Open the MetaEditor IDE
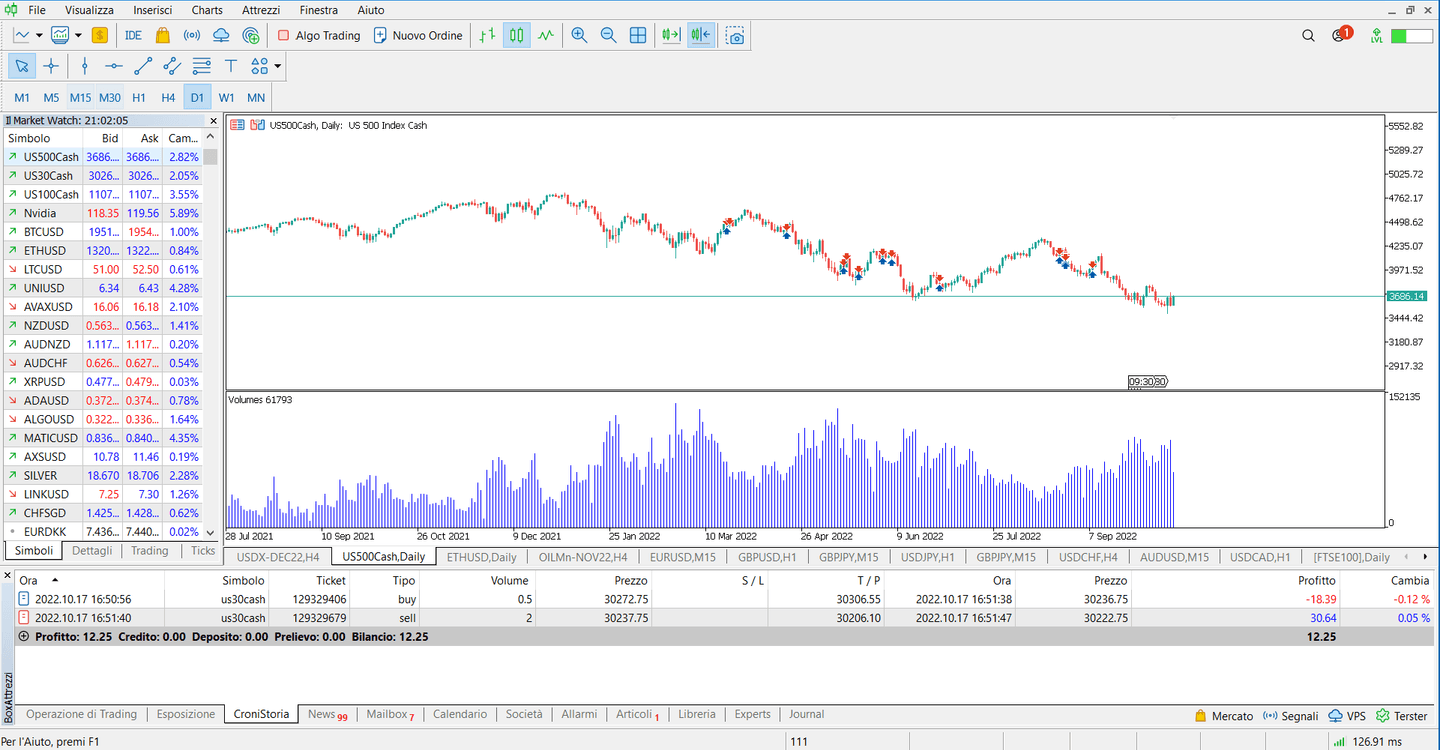Viewport: 1440px width, 750px height. (x=133, y=35)
